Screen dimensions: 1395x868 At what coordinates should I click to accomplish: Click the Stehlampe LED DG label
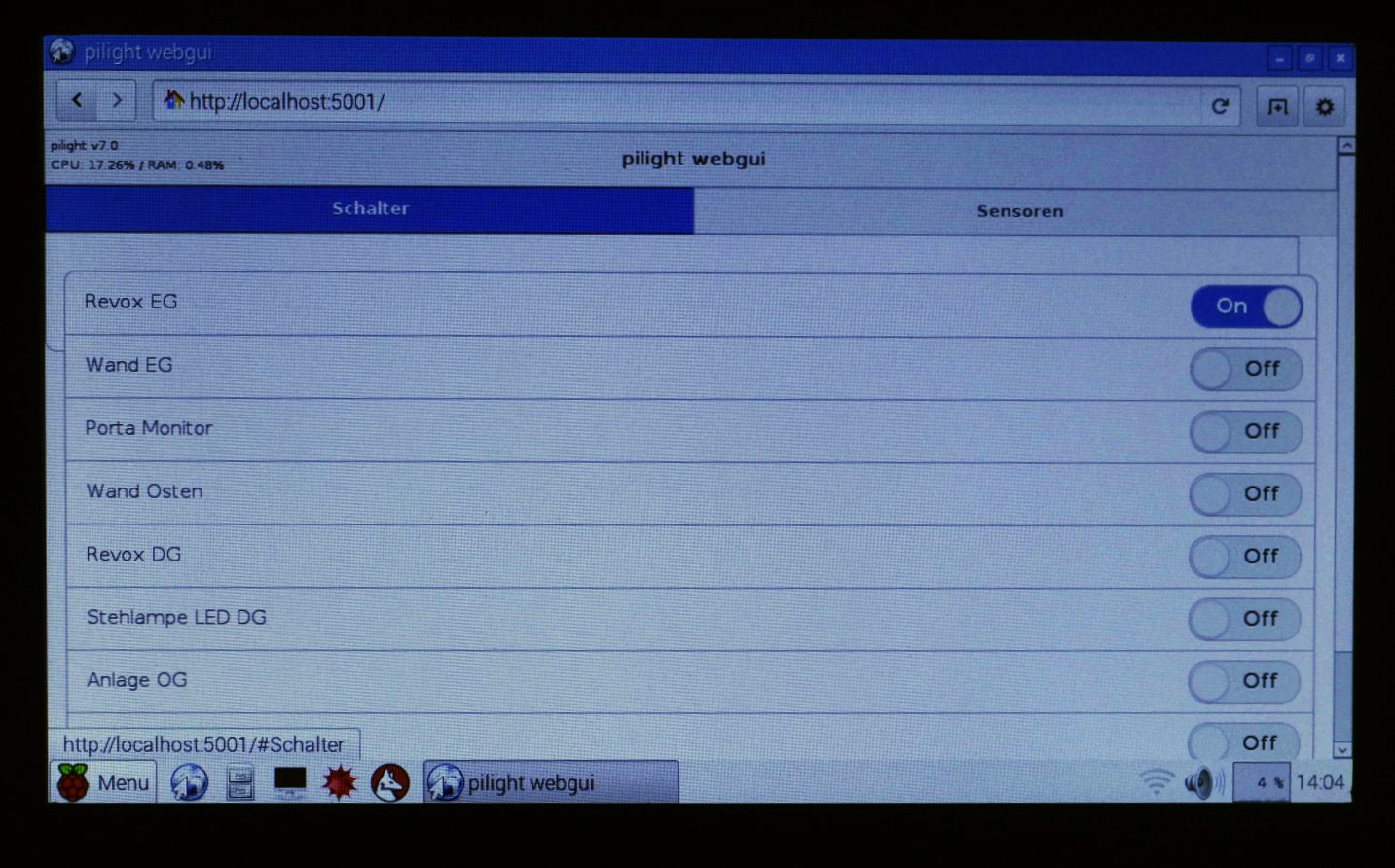tap(176, 617)
